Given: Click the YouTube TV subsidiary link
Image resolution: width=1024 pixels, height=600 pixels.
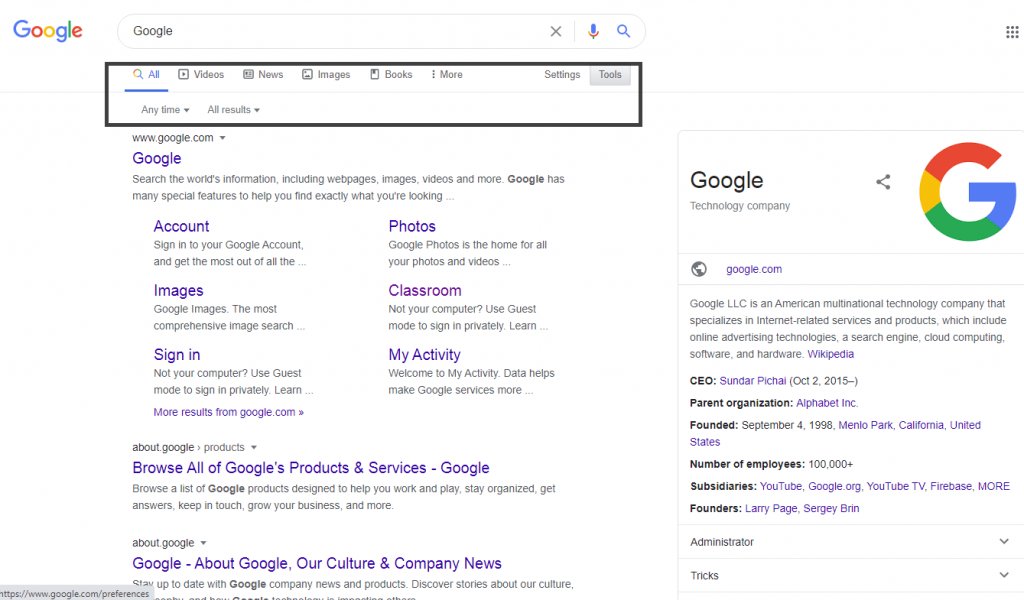Looking at the screenshot, I should (896, 486).
